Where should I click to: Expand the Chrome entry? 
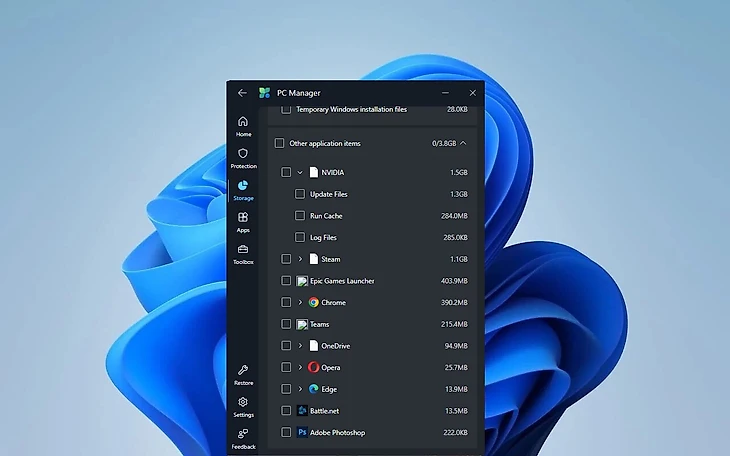[x=300, y=302]
